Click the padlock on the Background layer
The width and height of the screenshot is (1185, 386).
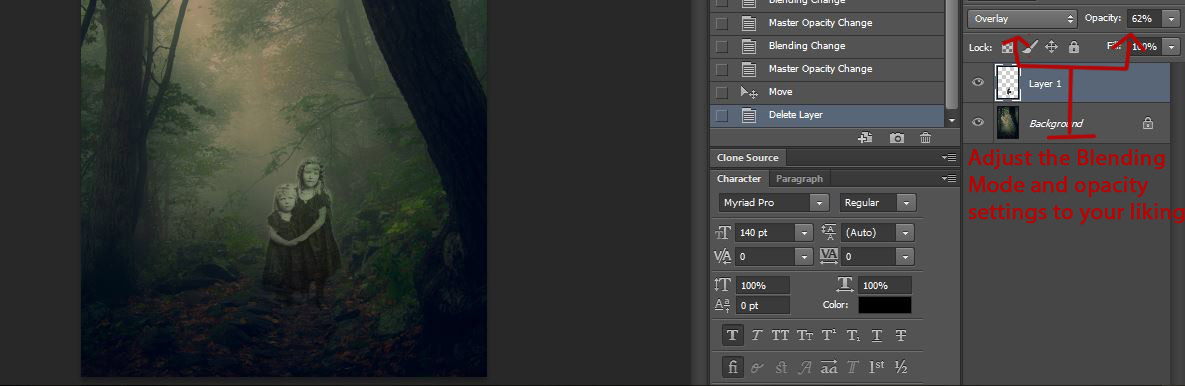click(1148, 123)
